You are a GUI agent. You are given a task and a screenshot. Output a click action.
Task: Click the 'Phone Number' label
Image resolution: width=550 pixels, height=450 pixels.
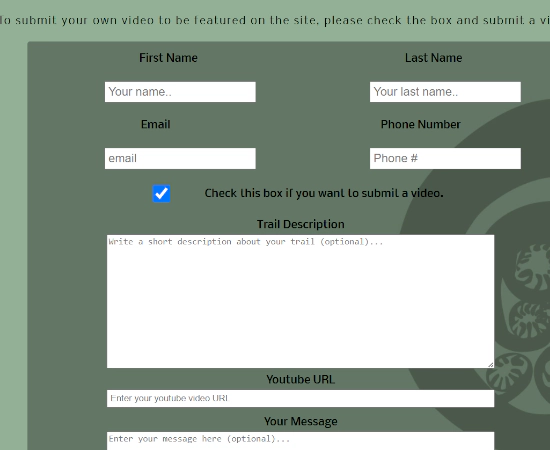(421, 124)
